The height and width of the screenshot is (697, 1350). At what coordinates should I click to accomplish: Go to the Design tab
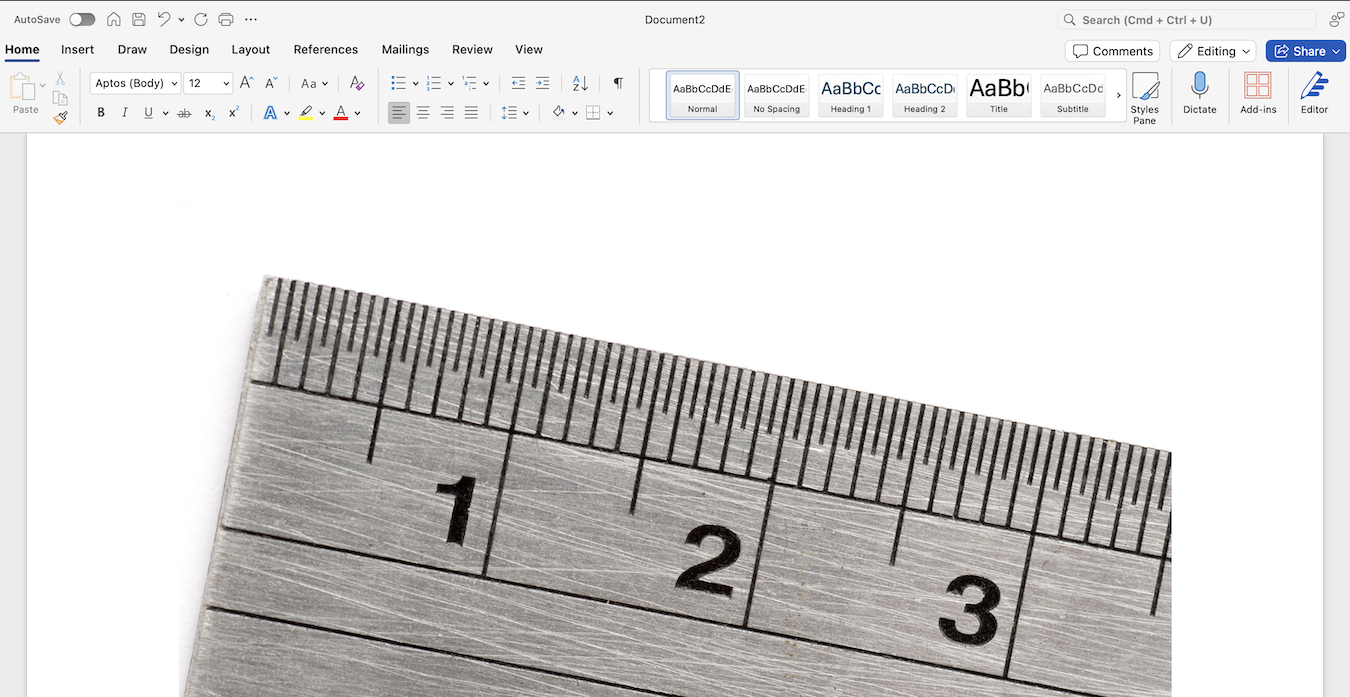[x=189, y=49]
